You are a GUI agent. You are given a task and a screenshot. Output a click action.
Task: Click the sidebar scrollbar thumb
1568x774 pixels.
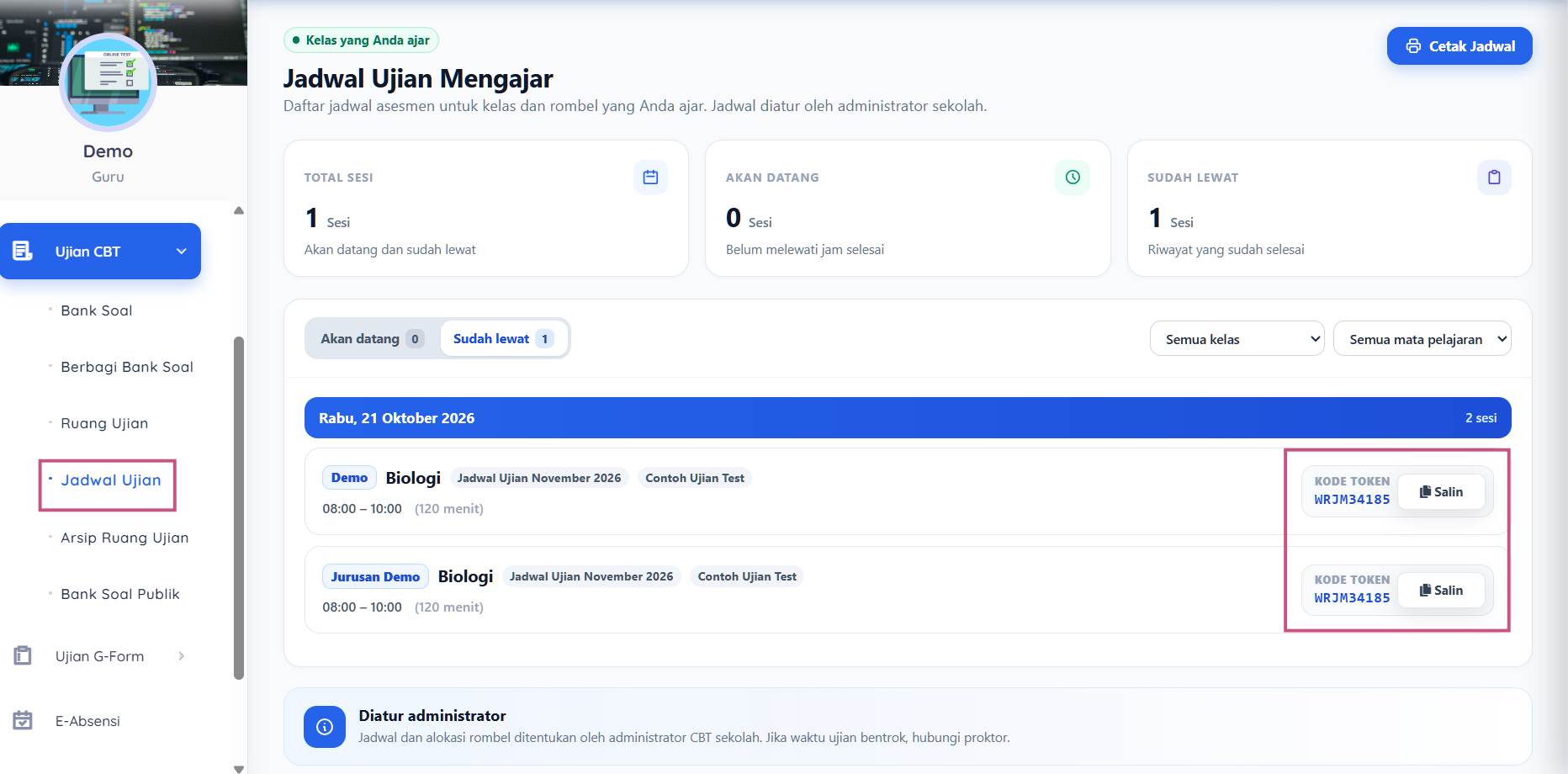[x=239, y=507]
